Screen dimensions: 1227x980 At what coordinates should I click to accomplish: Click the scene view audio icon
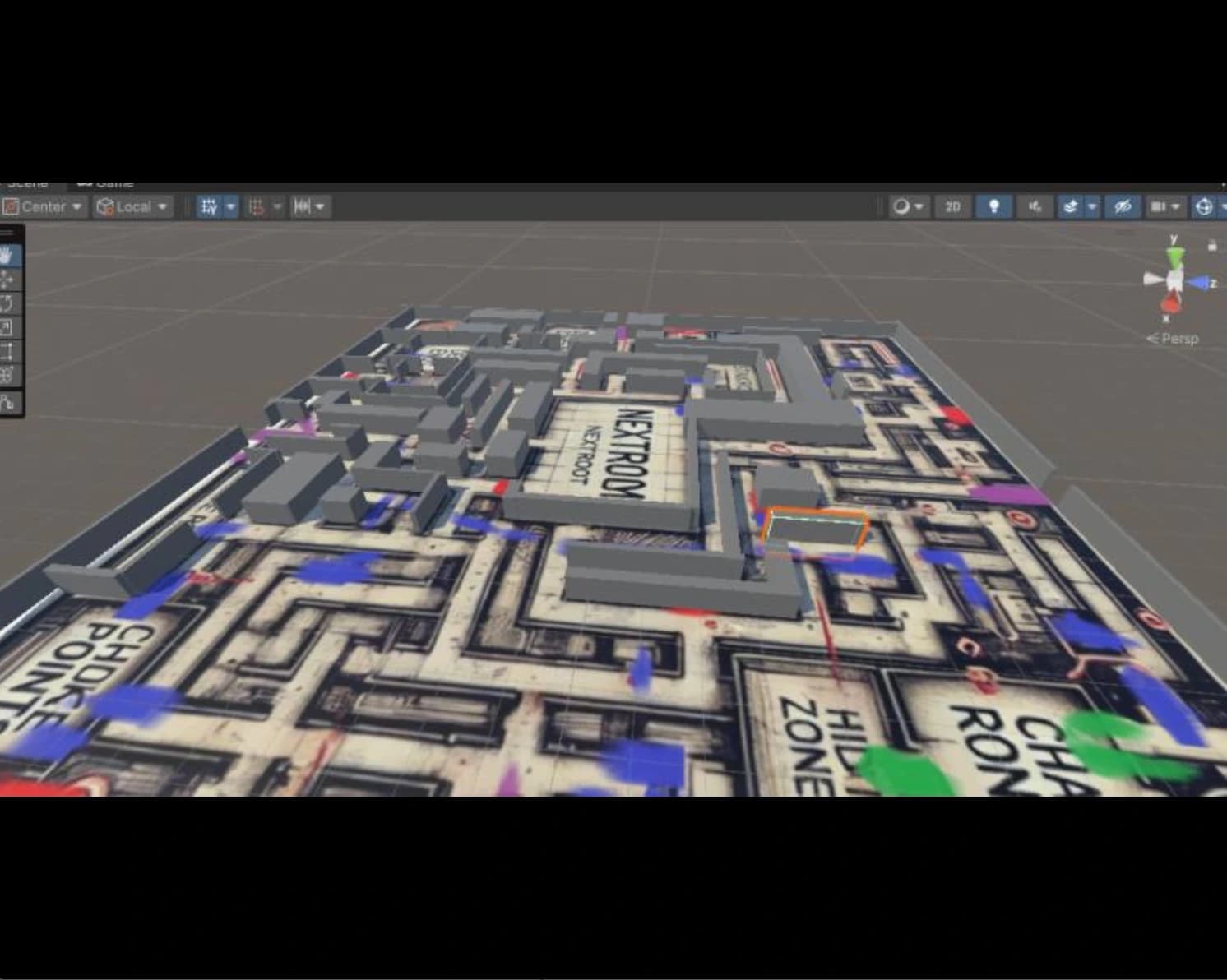coord(1034,206)
